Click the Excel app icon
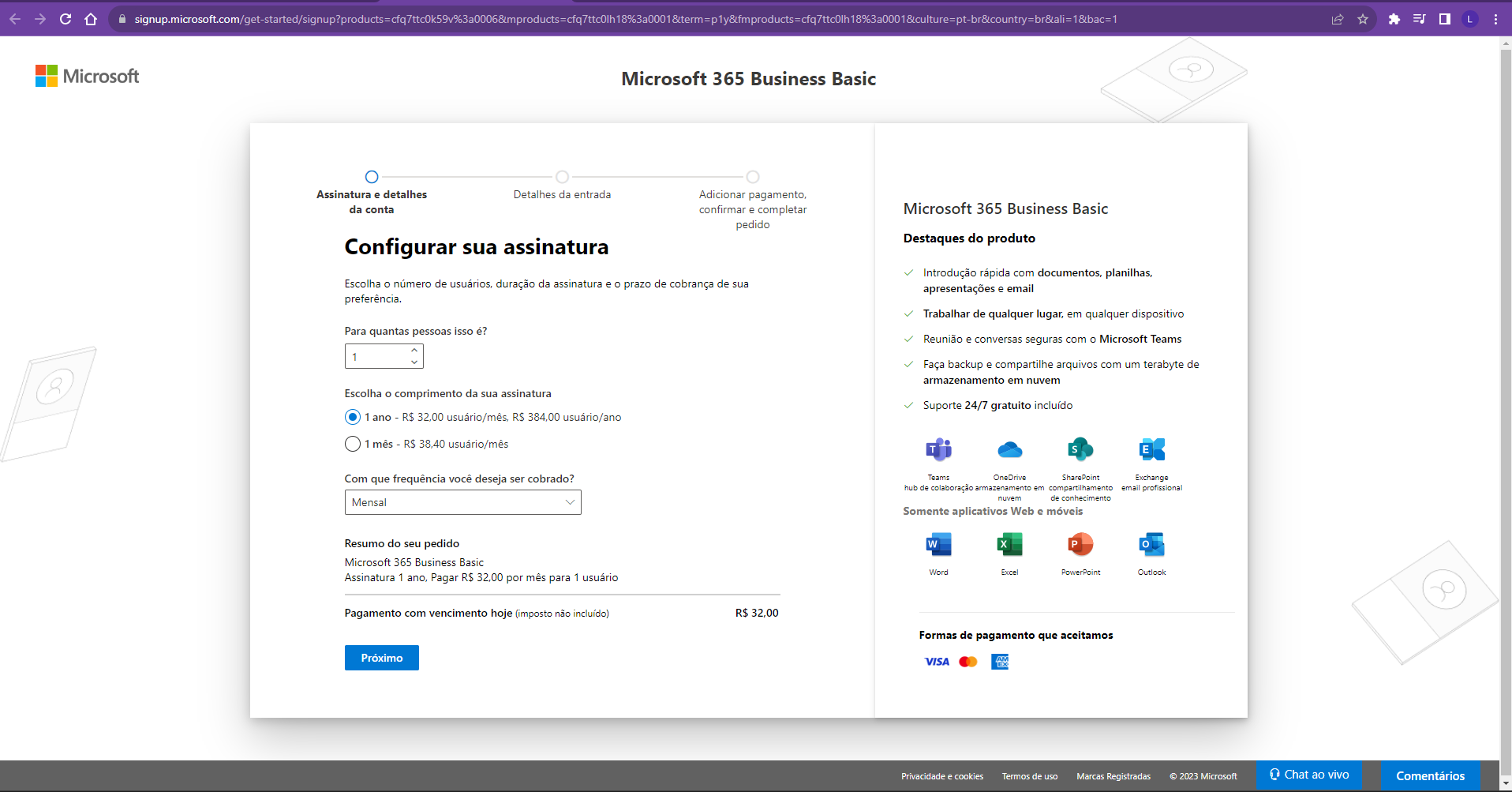 click(x=1009, y=544)
